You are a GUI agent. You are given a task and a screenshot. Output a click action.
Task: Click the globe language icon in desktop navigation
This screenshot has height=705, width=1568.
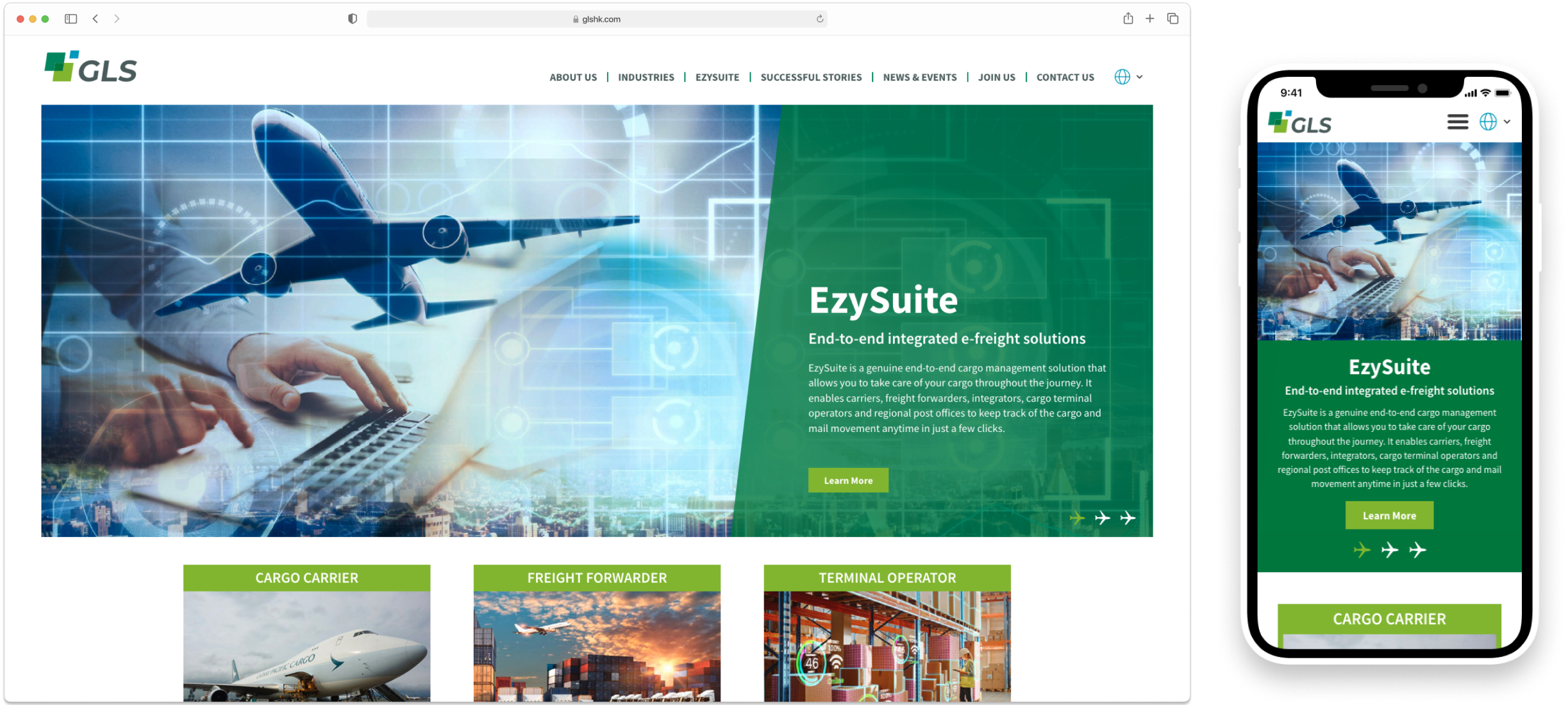coord(1122,77)
